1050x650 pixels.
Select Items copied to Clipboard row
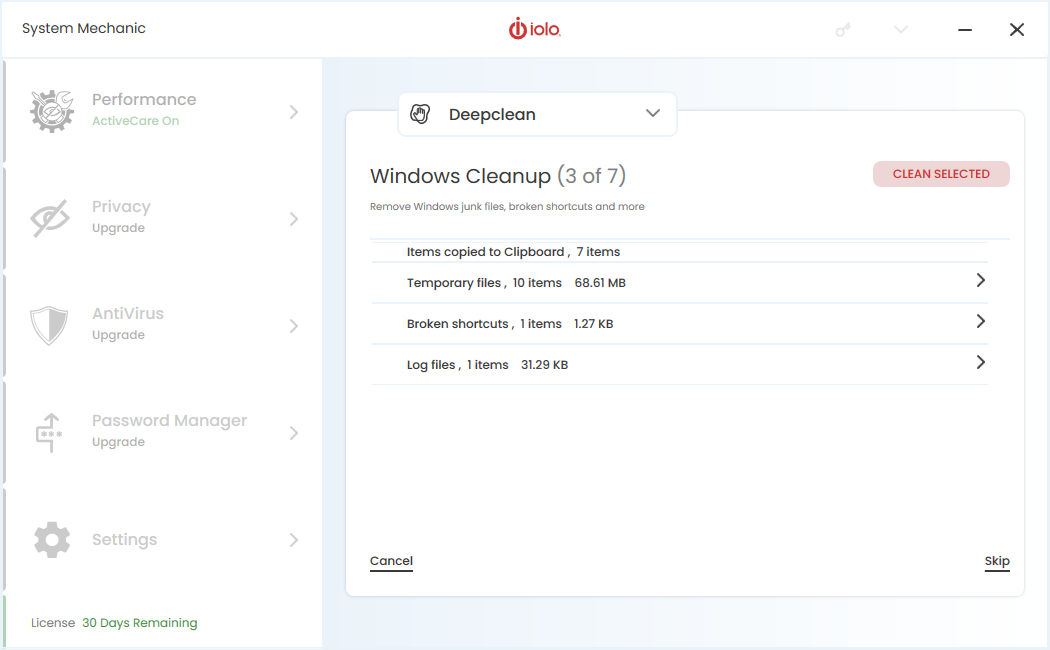click(x=680, y=252)
